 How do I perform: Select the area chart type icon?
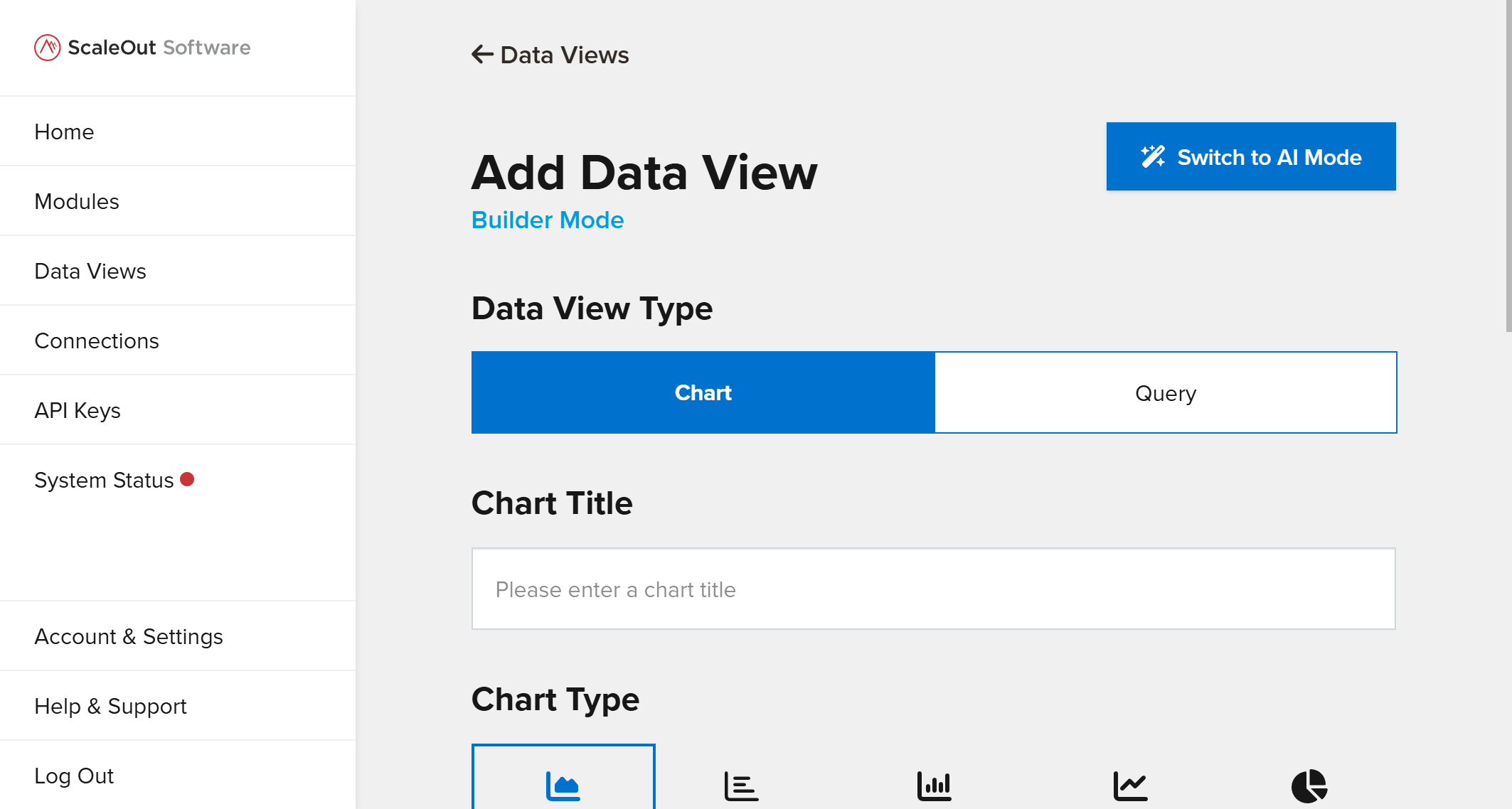pyautogui.click(x=563, y=786)
